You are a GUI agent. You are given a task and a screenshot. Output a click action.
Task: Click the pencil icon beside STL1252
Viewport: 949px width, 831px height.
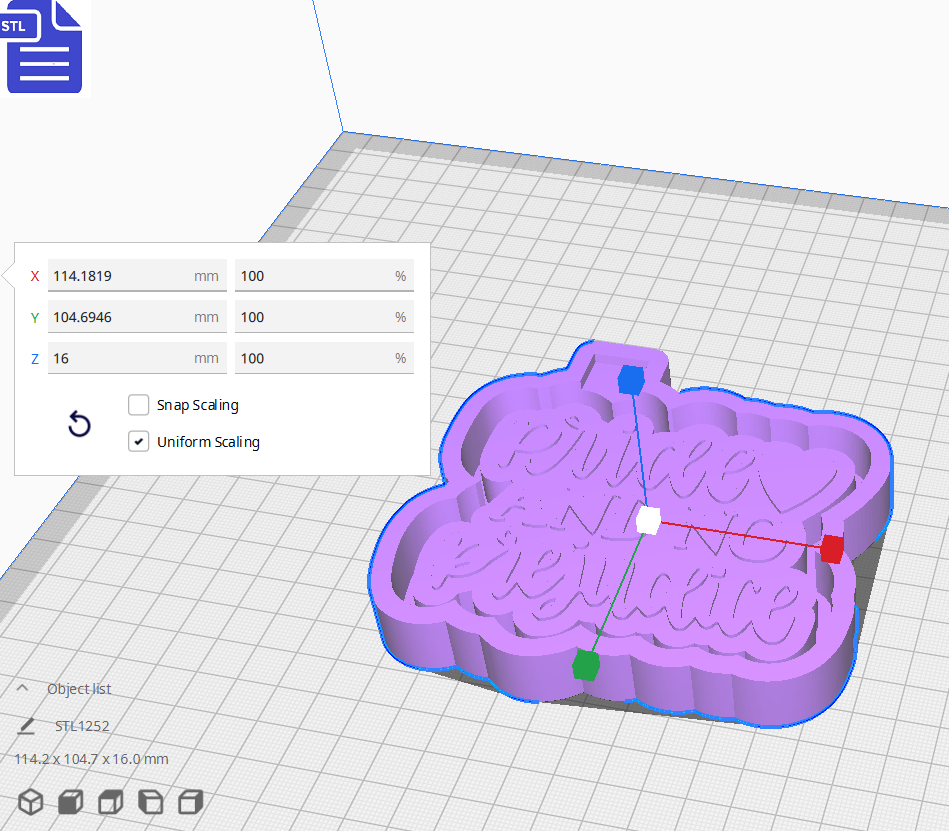click(x=28, y=725)
